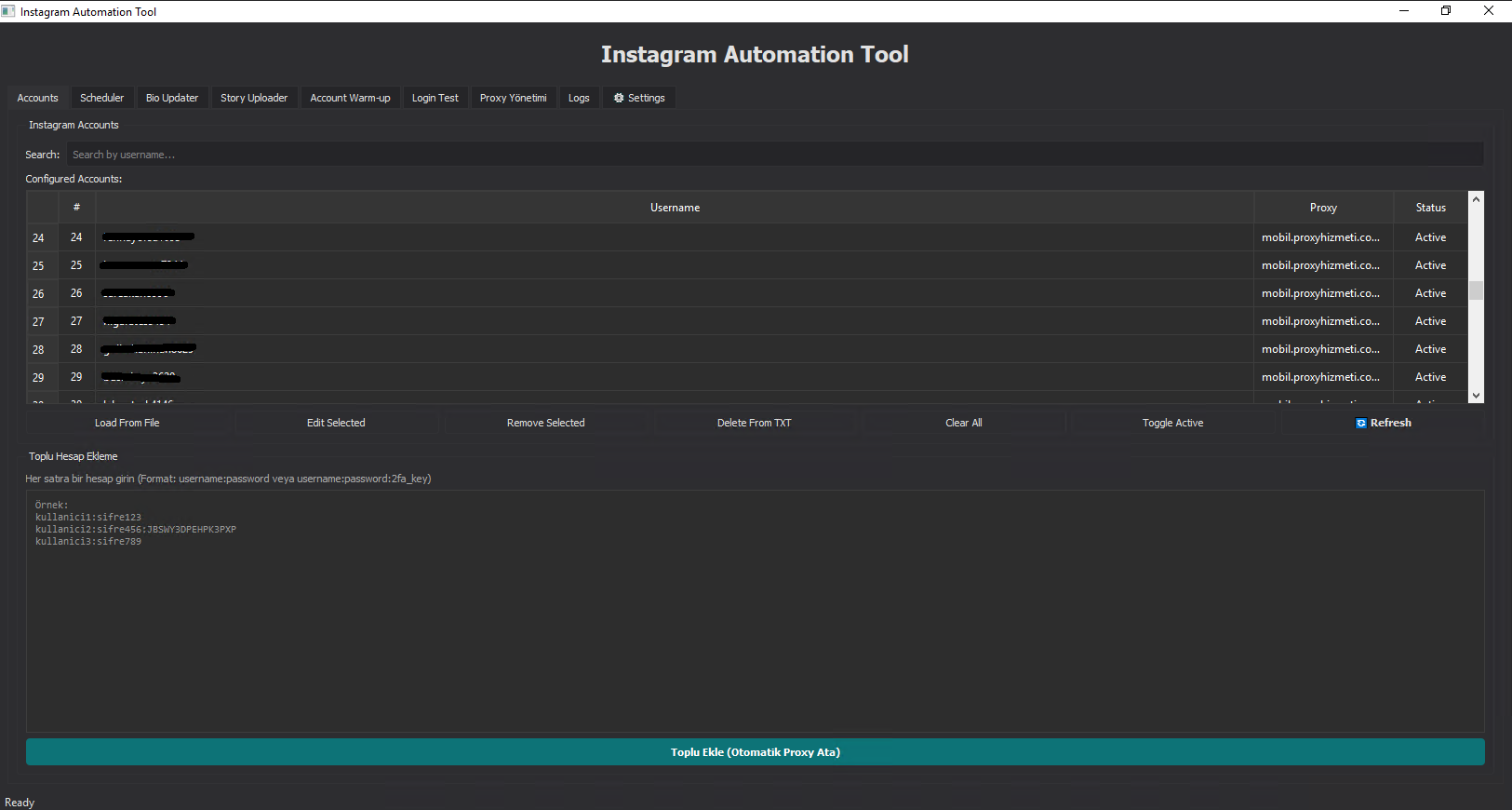
Task: Focus the Search by username field
Action: [x=775, y=155]
